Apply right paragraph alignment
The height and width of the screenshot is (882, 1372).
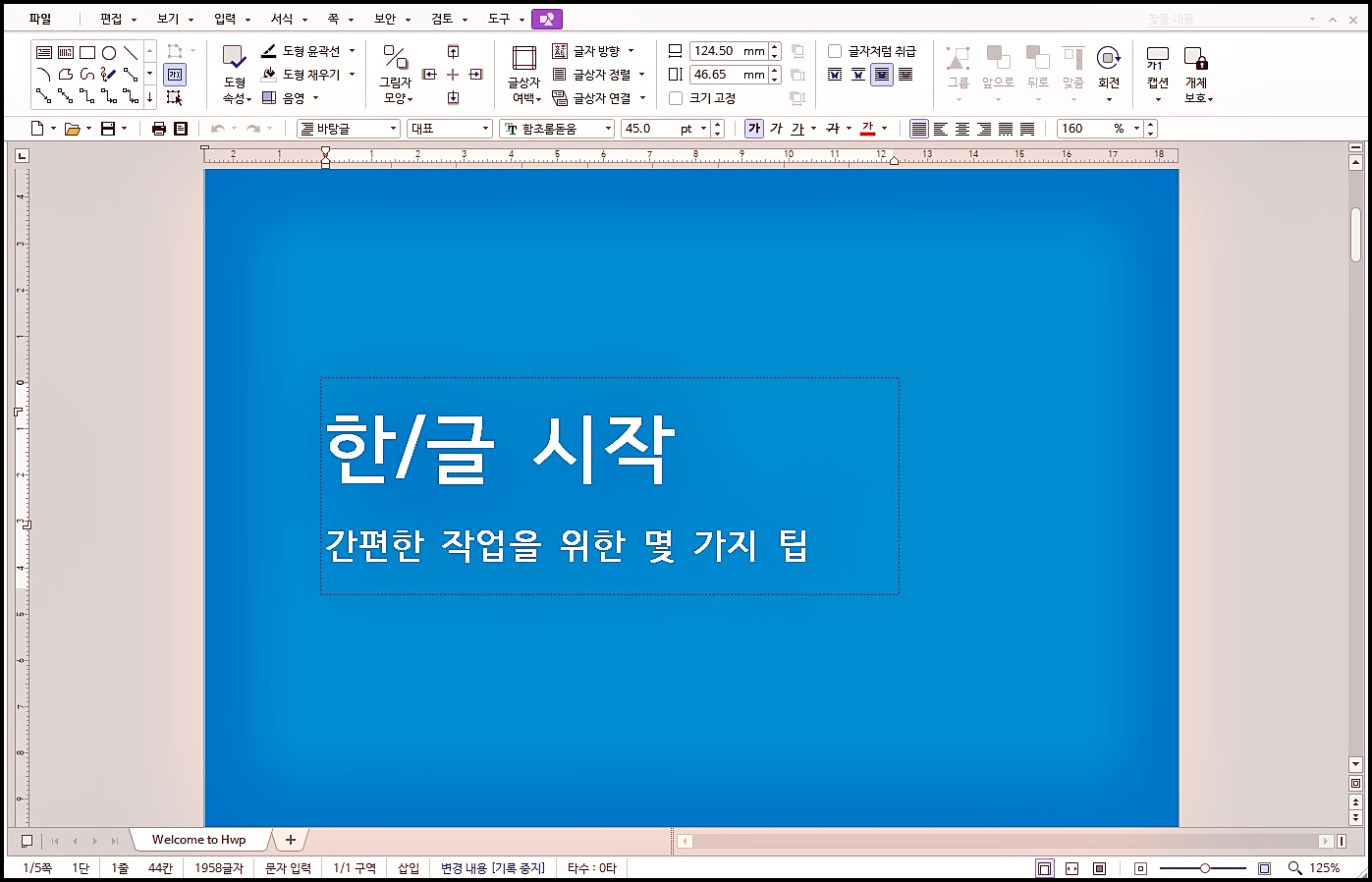[x=984, y=129]
